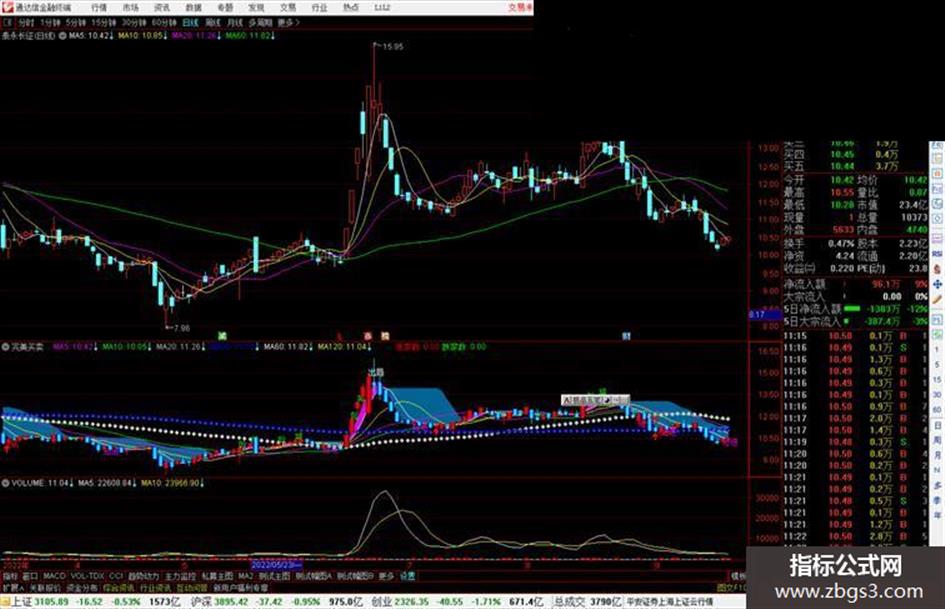Open the 数据 menu
The width and height of the screenshot is (945, 609).
pyautogui.click(x=193, y=7)
